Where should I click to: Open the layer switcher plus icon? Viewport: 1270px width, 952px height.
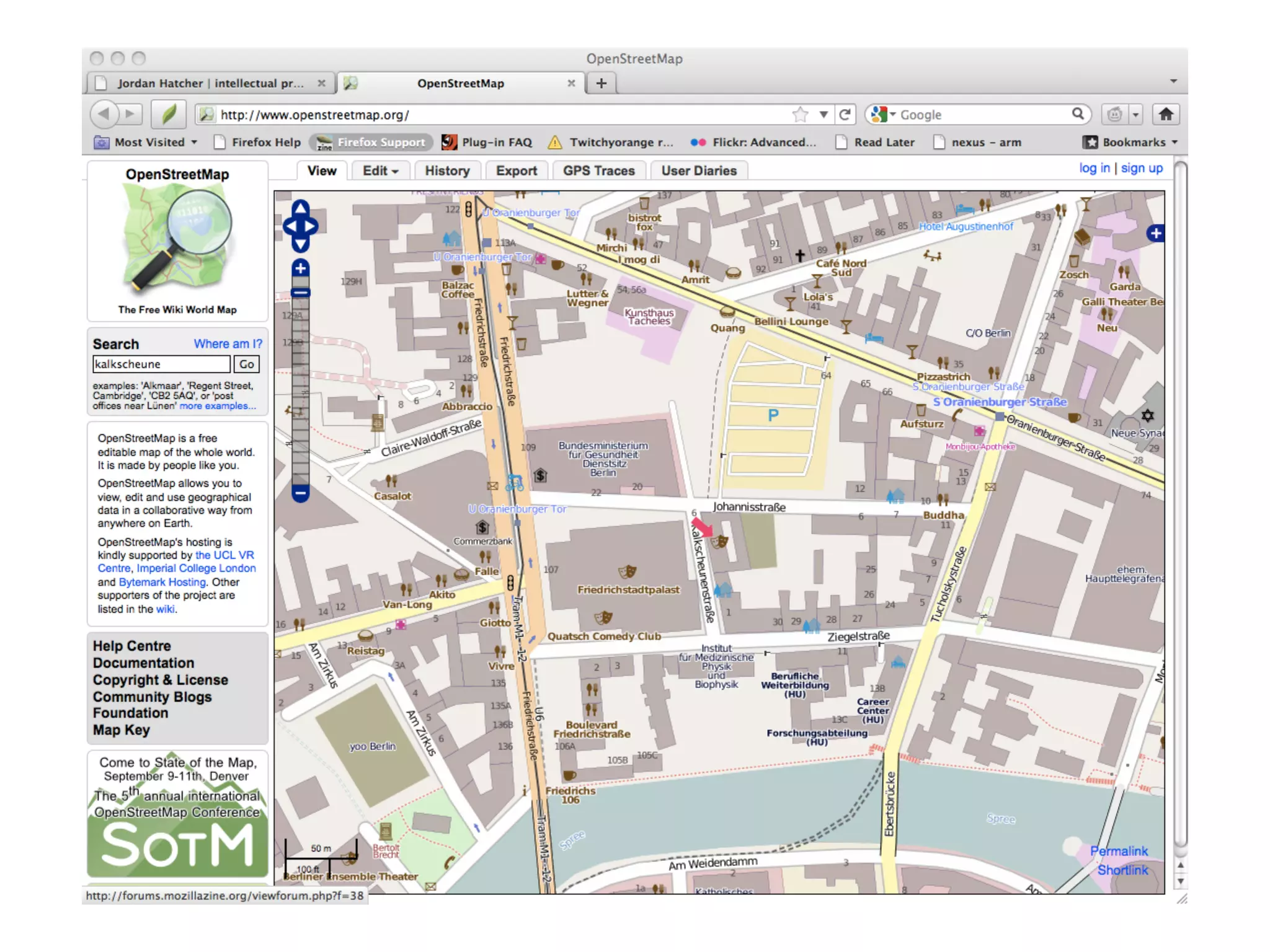pyautogui.click(x=1155, y=234)
